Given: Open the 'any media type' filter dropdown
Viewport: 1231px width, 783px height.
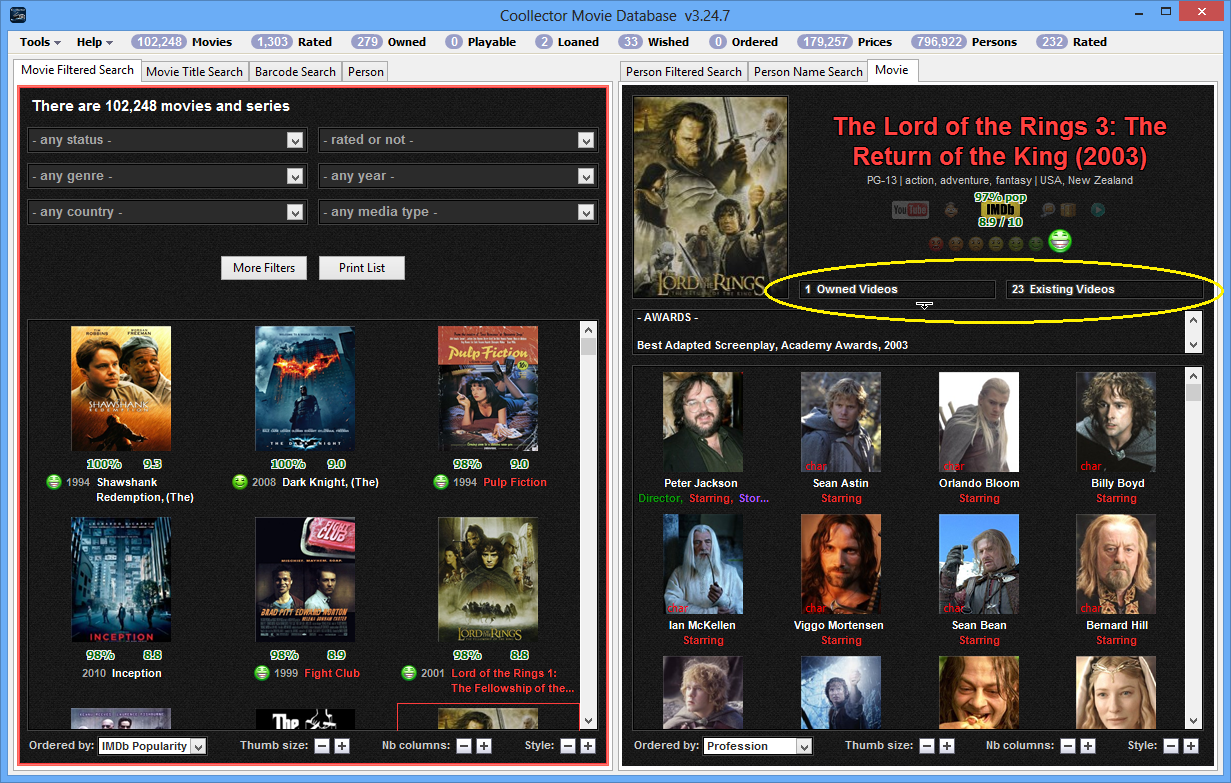Looking at the screenshot, I should pos(458,212).
